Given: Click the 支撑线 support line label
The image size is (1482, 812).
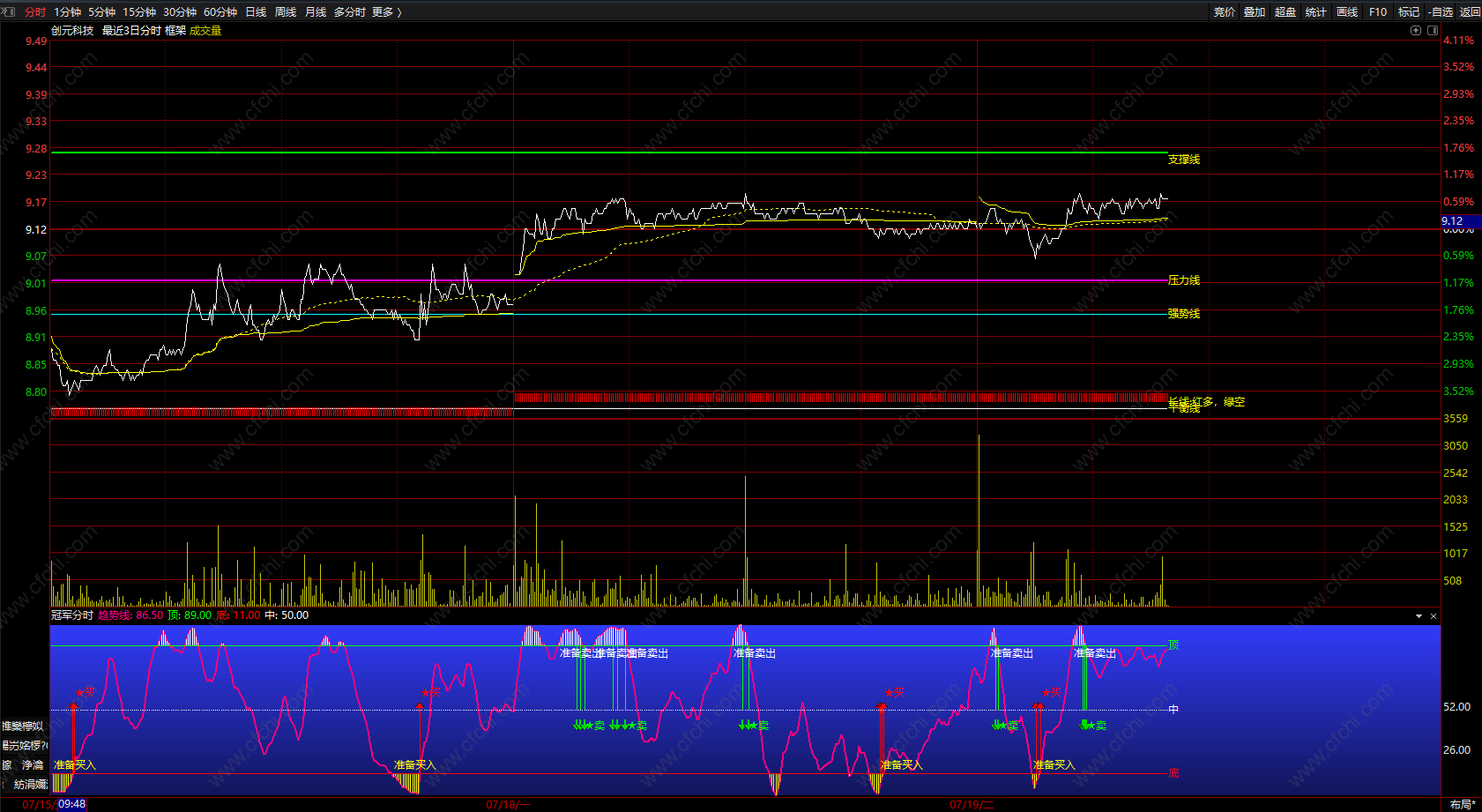Looking at the screenshot, I should point(1184,160).
